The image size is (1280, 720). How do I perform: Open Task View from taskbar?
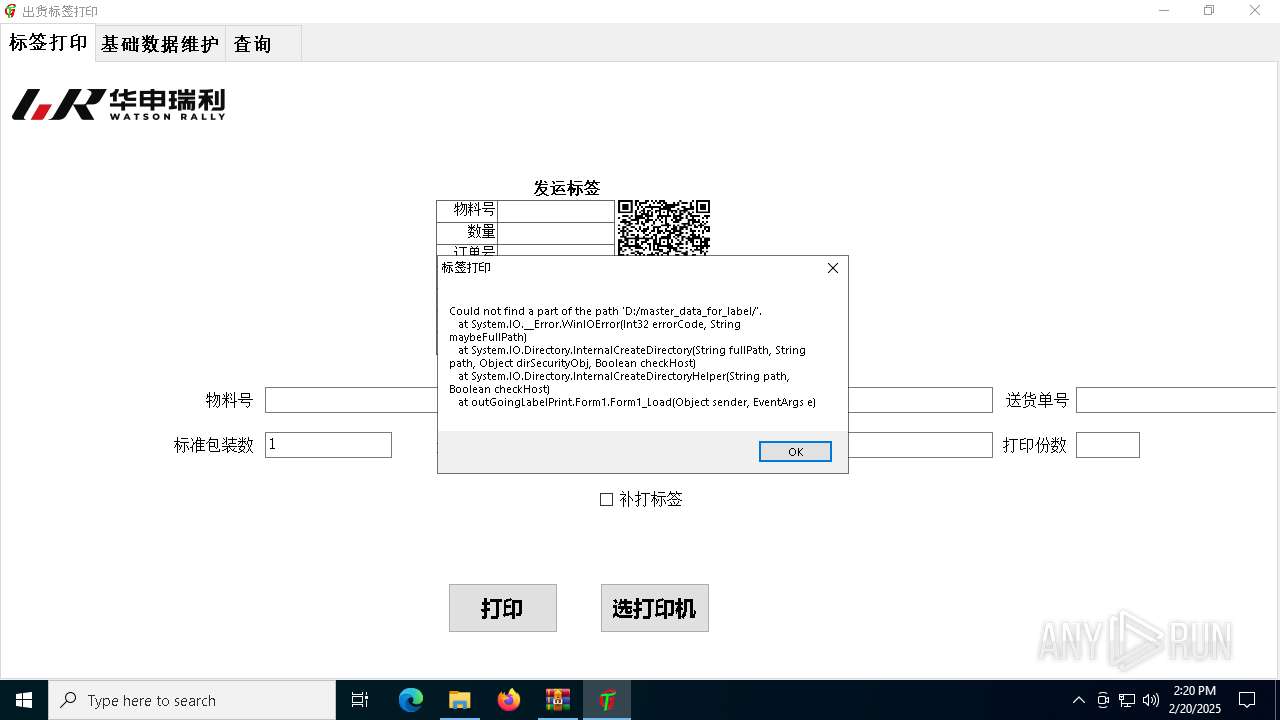pyautogui.click(x=360, y=700)
